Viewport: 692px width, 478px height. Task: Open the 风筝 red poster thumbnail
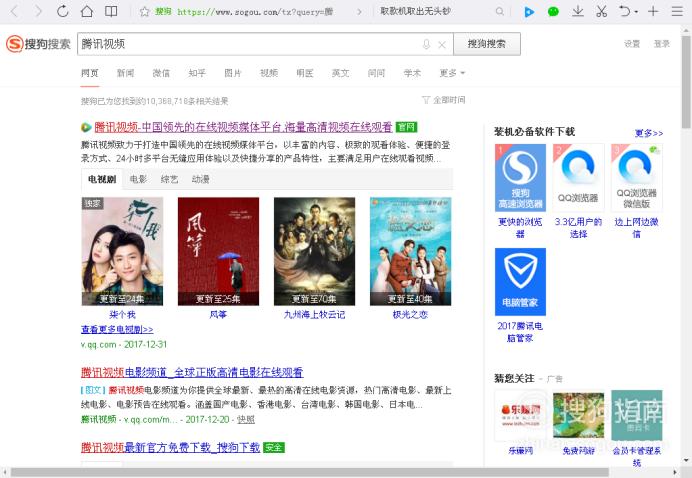point(218,251)
